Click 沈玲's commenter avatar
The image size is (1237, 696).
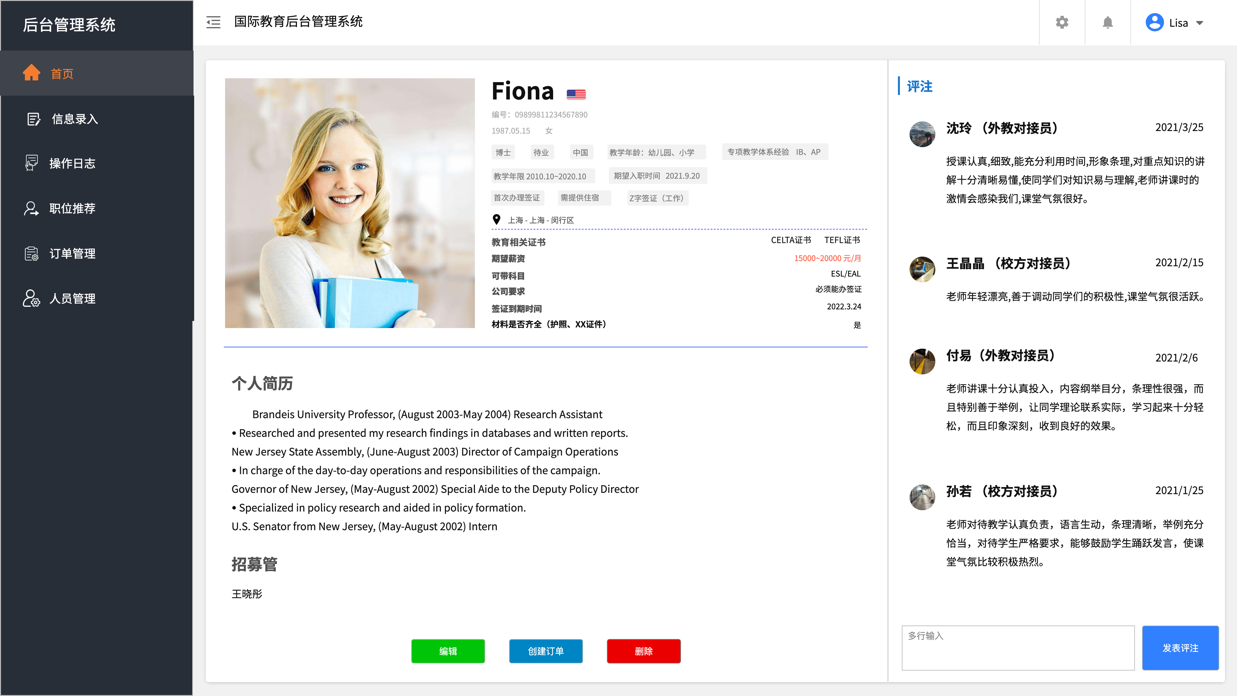click(x=922, y=133)
